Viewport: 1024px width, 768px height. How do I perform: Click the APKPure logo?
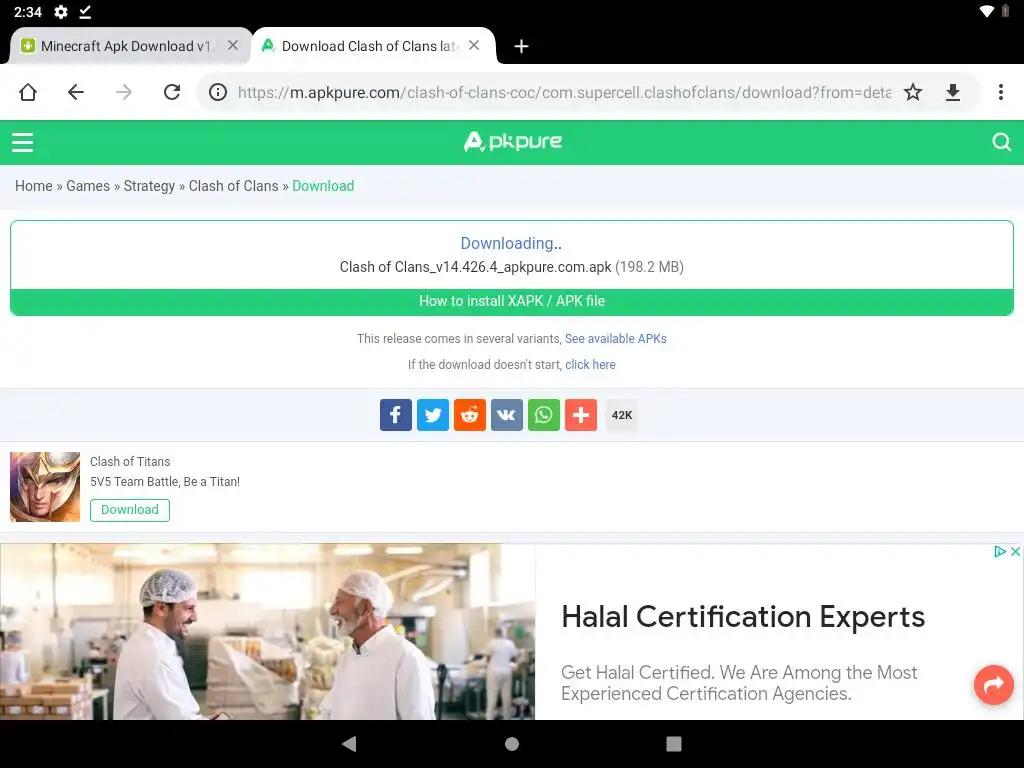[x=513, y=142]
